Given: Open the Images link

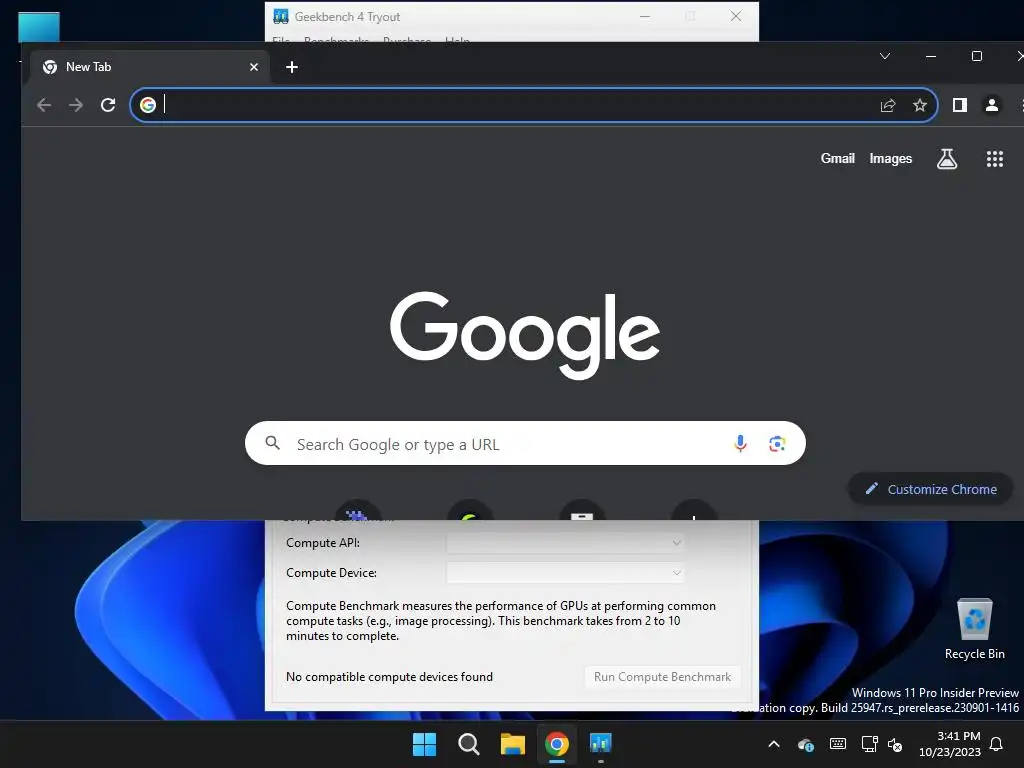Looking at the screenshot, I should pos(890,159).
